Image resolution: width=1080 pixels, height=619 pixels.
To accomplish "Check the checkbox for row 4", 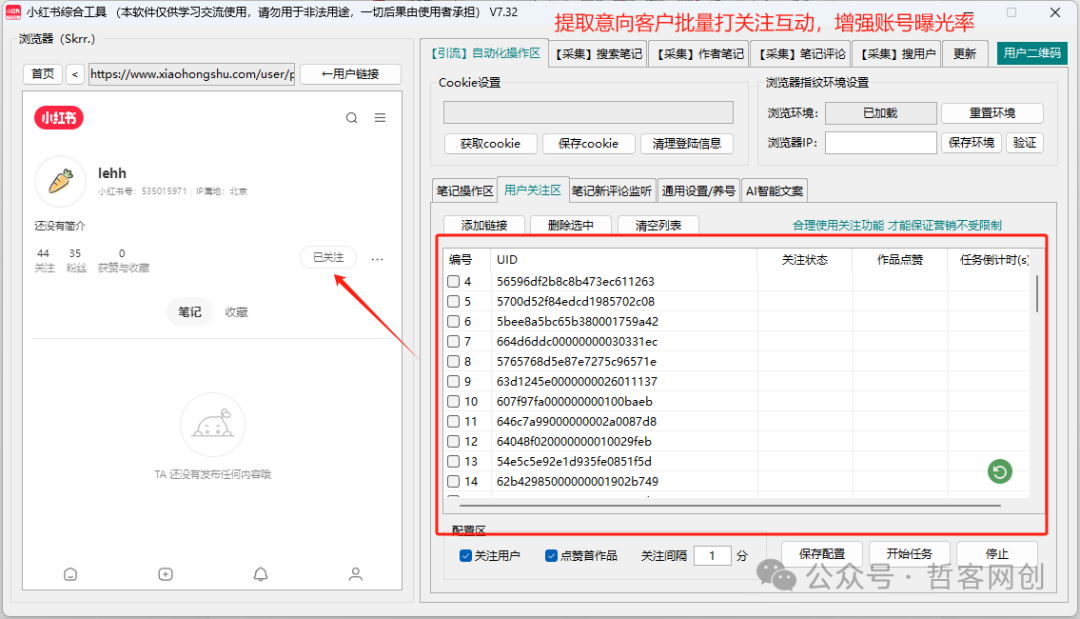I will 453,281.
